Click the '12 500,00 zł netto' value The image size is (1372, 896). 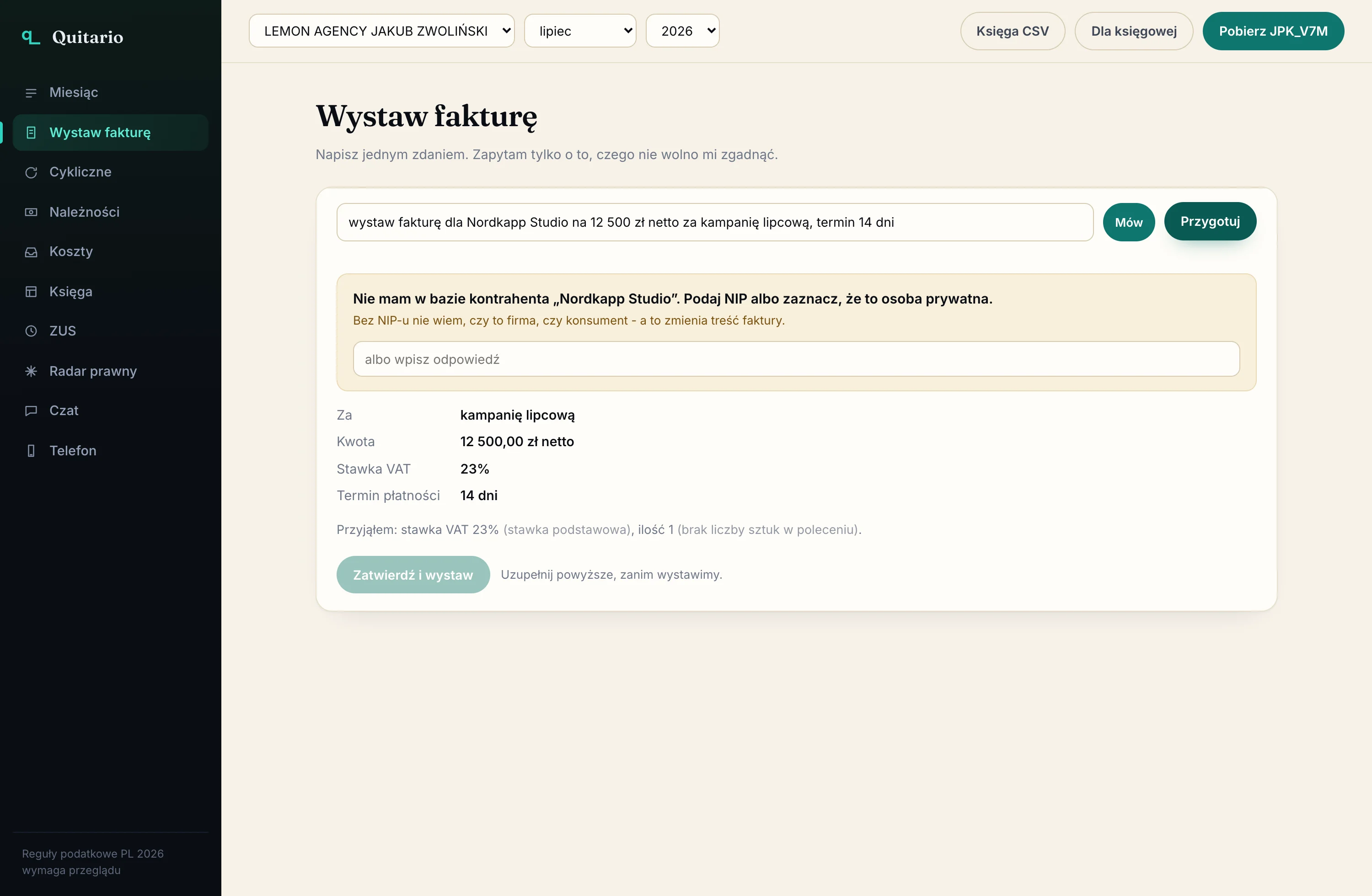pos(517,442)
